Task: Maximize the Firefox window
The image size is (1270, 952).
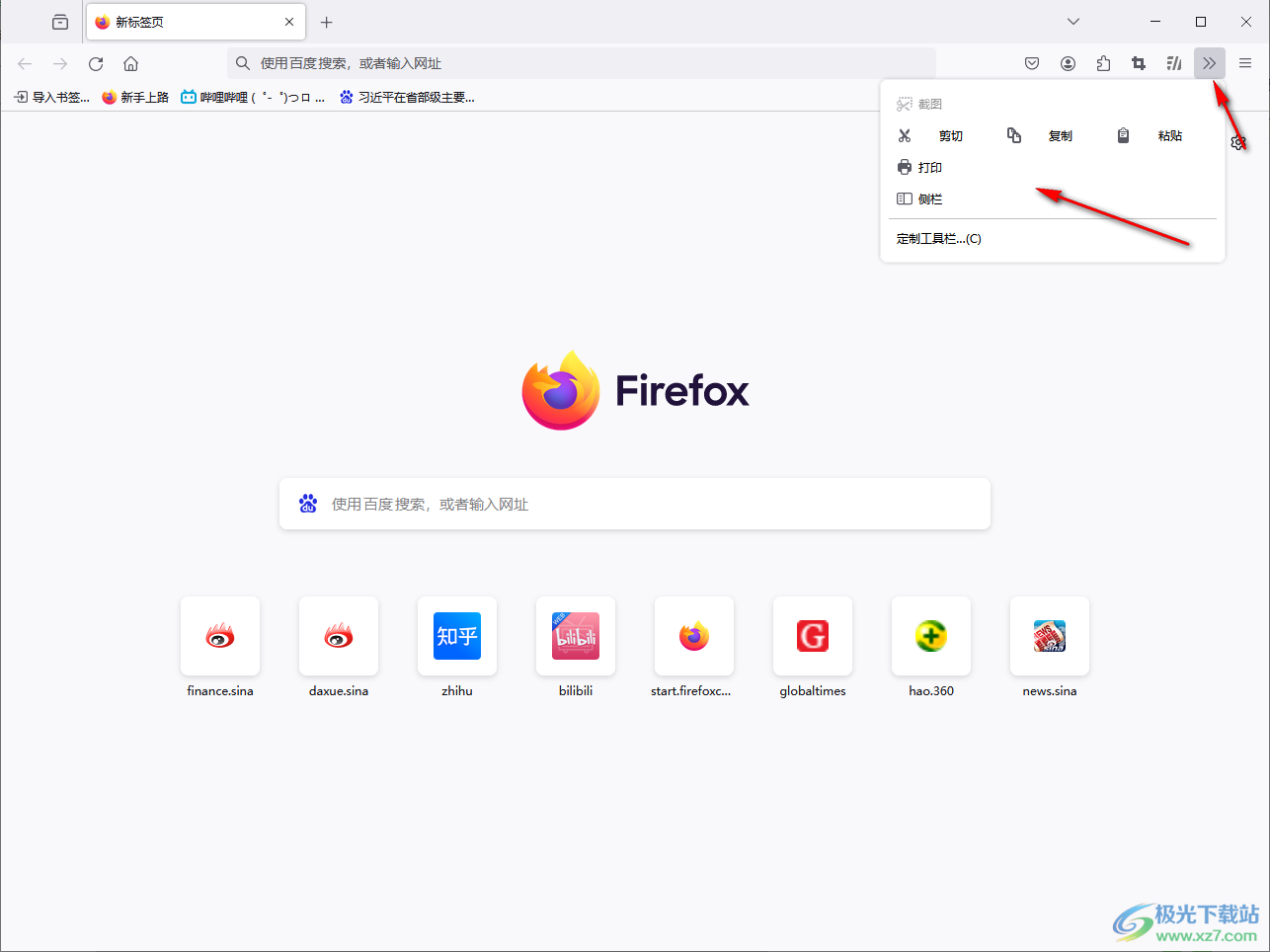Action: tap(1201, 22)
